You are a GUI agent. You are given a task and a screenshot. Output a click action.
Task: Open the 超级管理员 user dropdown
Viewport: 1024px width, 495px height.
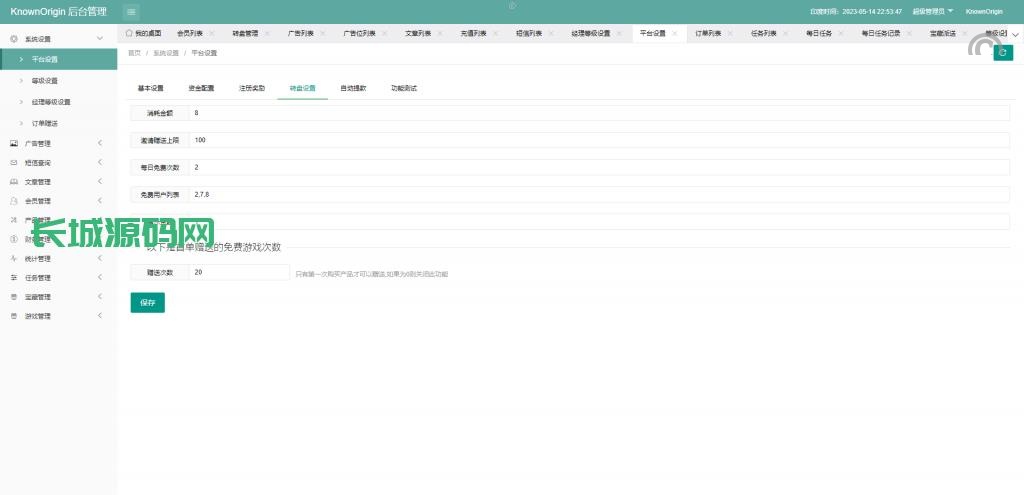coord(932,11)
